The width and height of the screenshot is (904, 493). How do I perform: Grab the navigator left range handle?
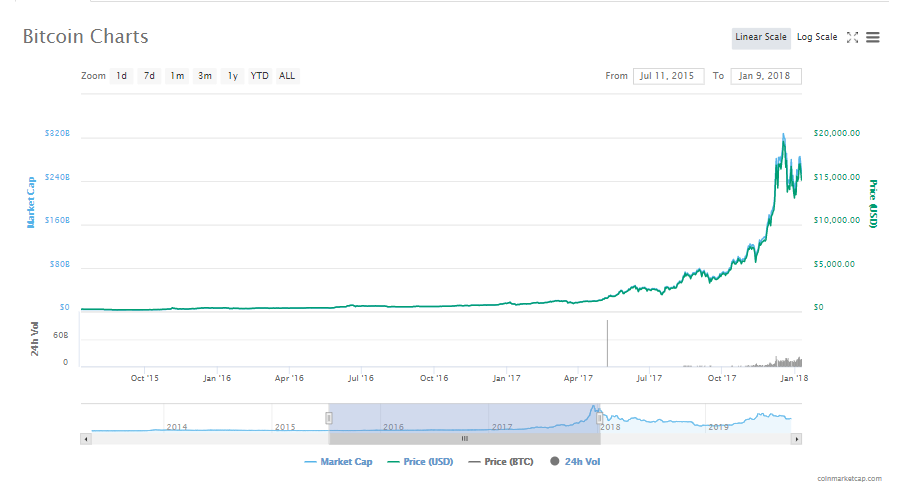coord(329,418)
